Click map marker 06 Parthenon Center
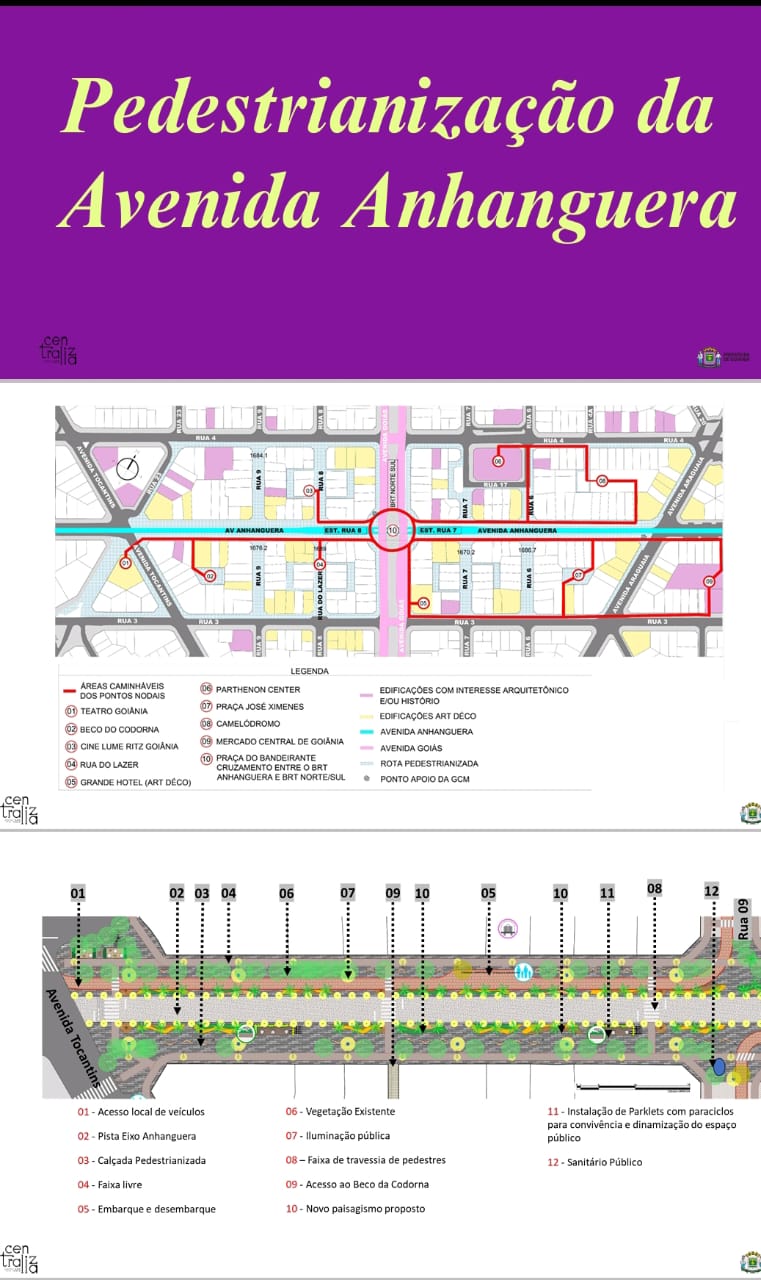 497,460
